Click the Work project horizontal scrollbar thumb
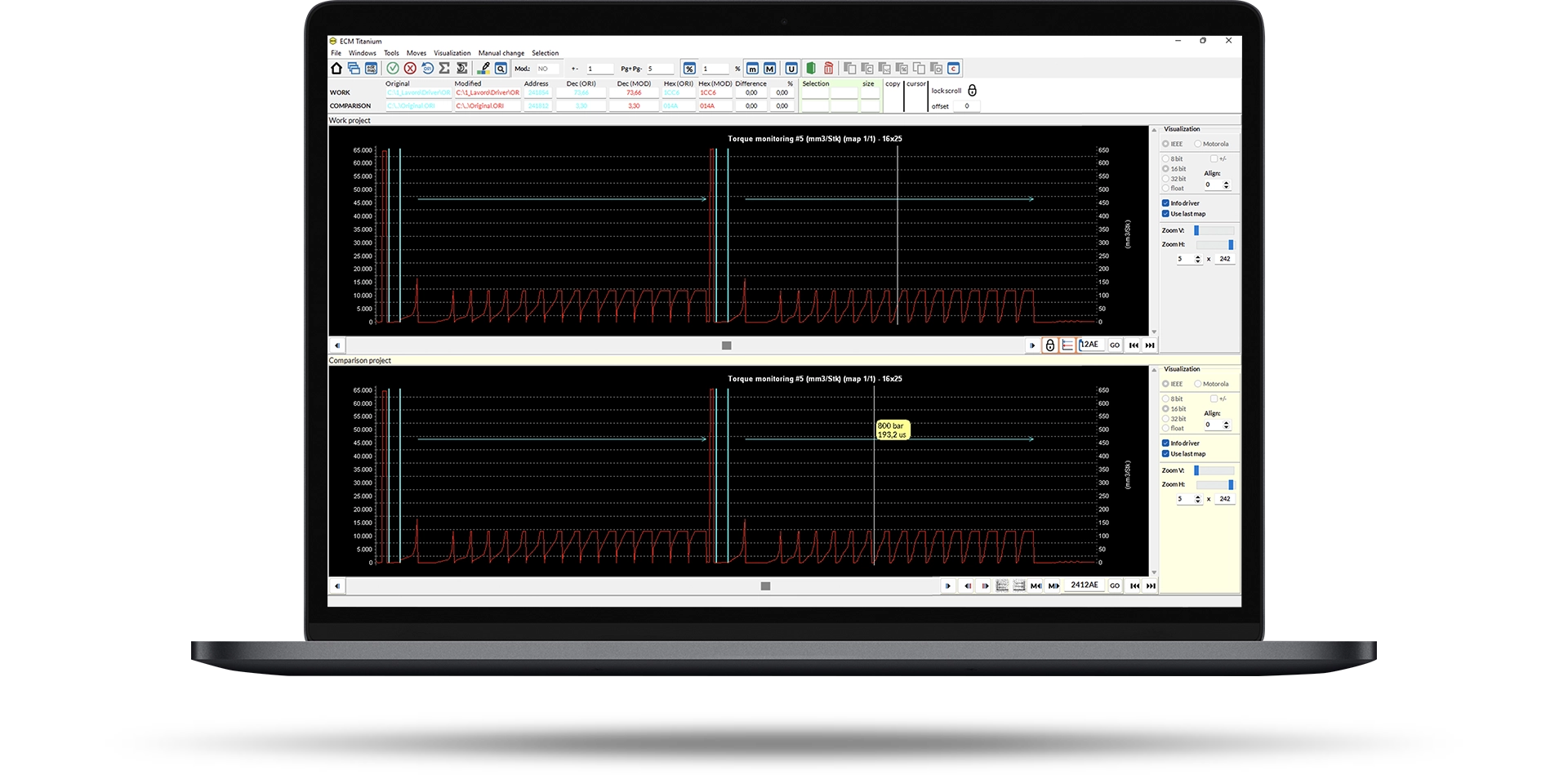 [727, 345]
